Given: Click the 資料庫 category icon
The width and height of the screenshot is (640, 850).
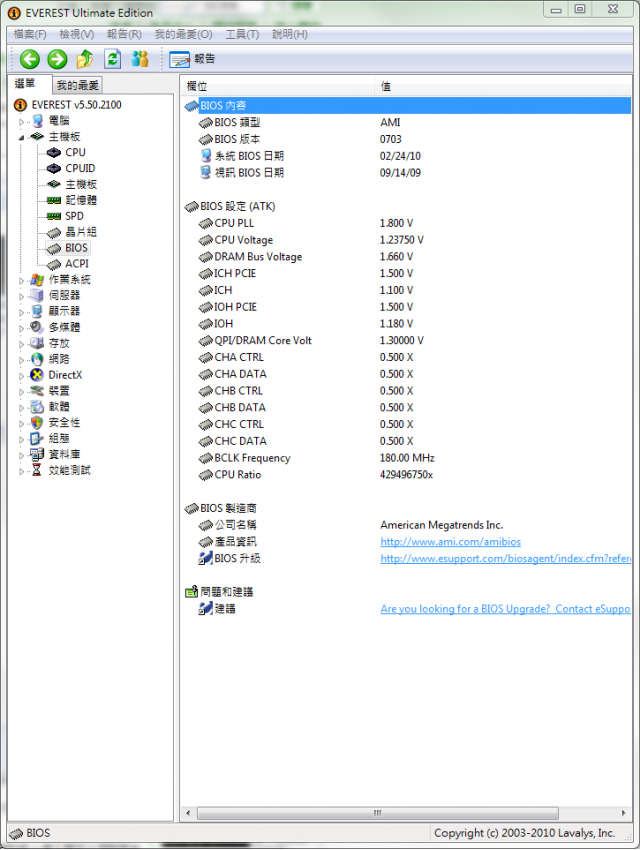Looking at the screenshot, I should [37, 454].
